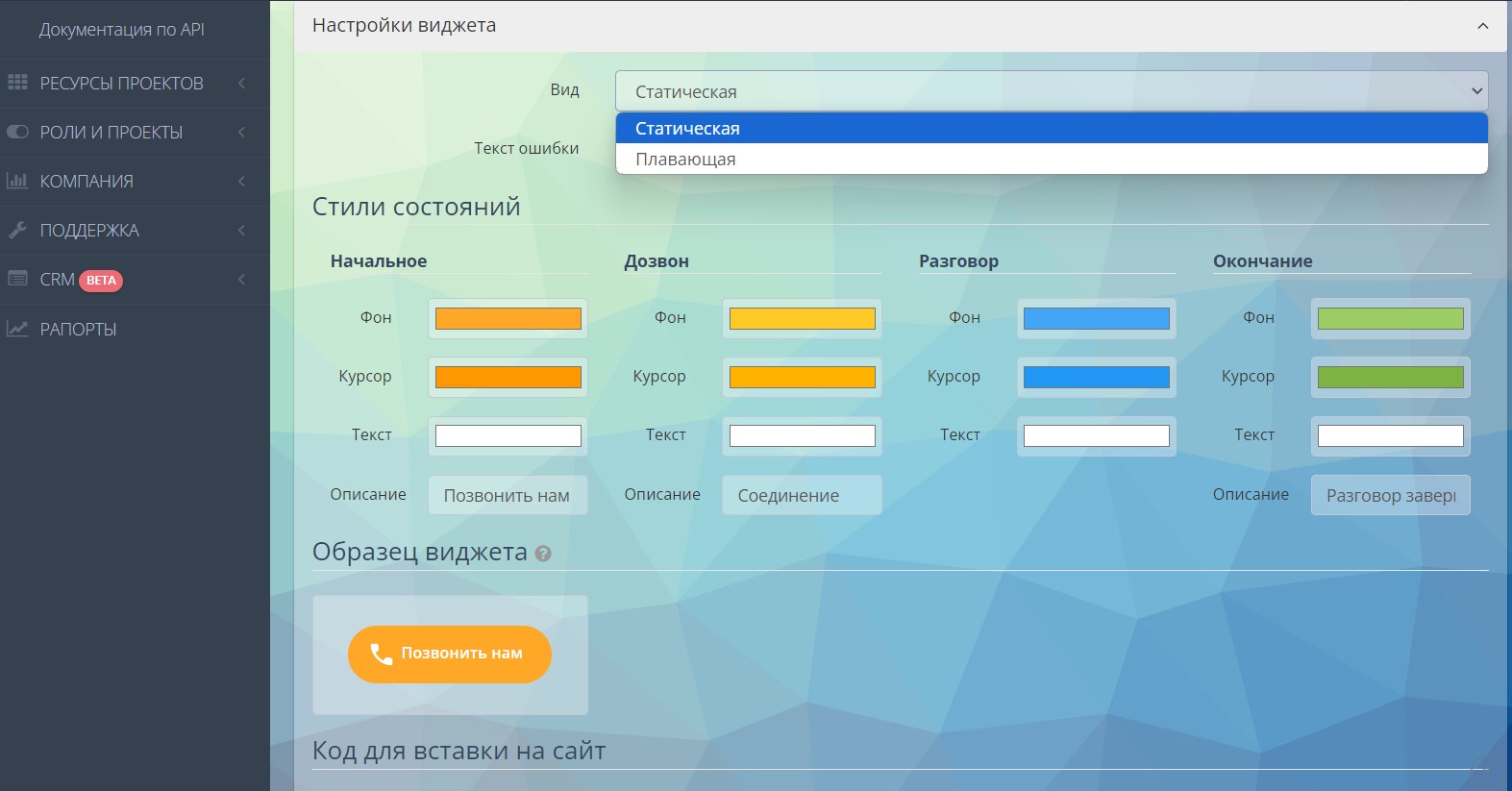Choose the Плавающая option in the list
This screenshot has height=791, width=1512.
coord(1052,159)
